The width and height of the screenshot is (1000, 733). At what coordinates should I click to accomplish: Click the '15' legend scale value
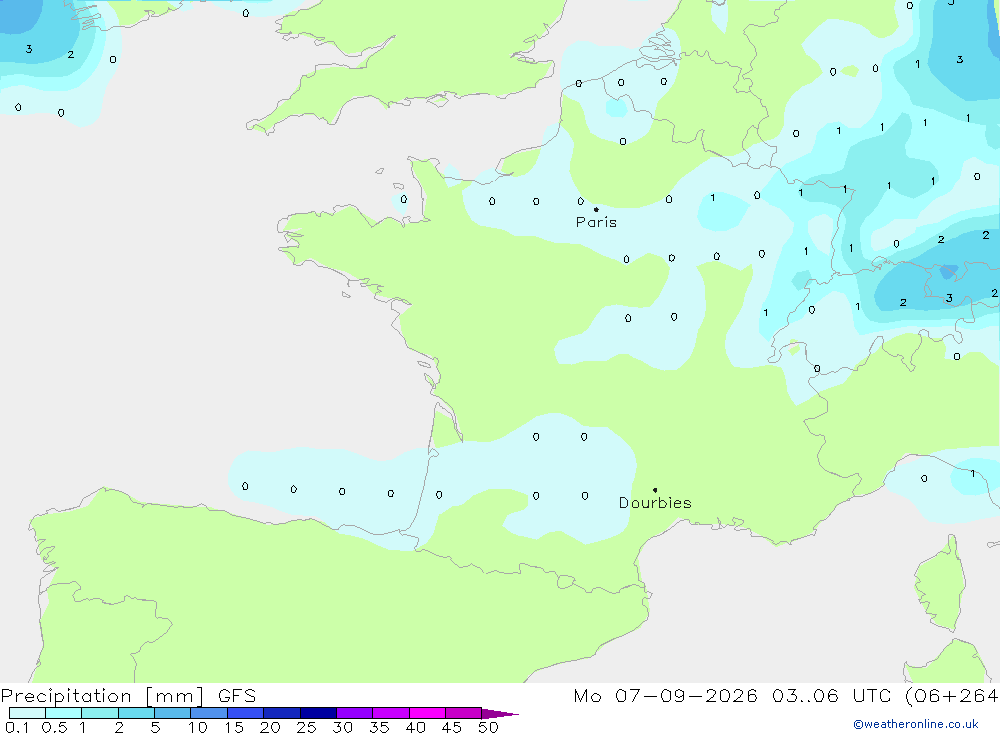click(x=234, y=727)
